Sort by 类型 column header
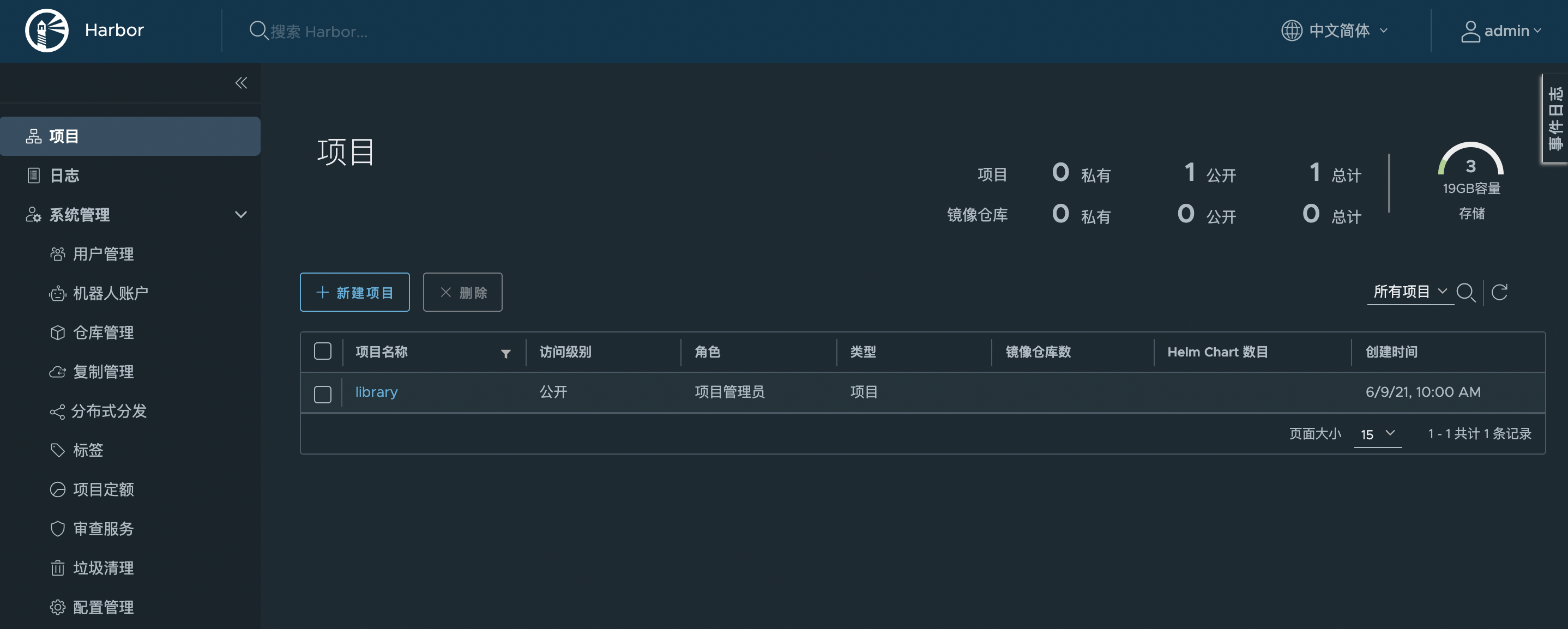1568x629 pixels. coord(863,352)
